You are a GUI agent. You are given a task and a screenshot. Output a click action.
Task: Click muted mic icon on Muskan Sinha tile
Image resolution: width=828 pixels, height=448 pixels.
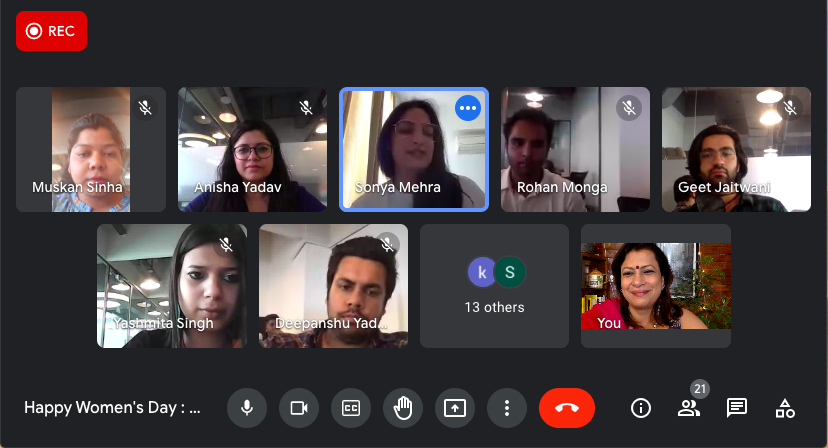145,108
